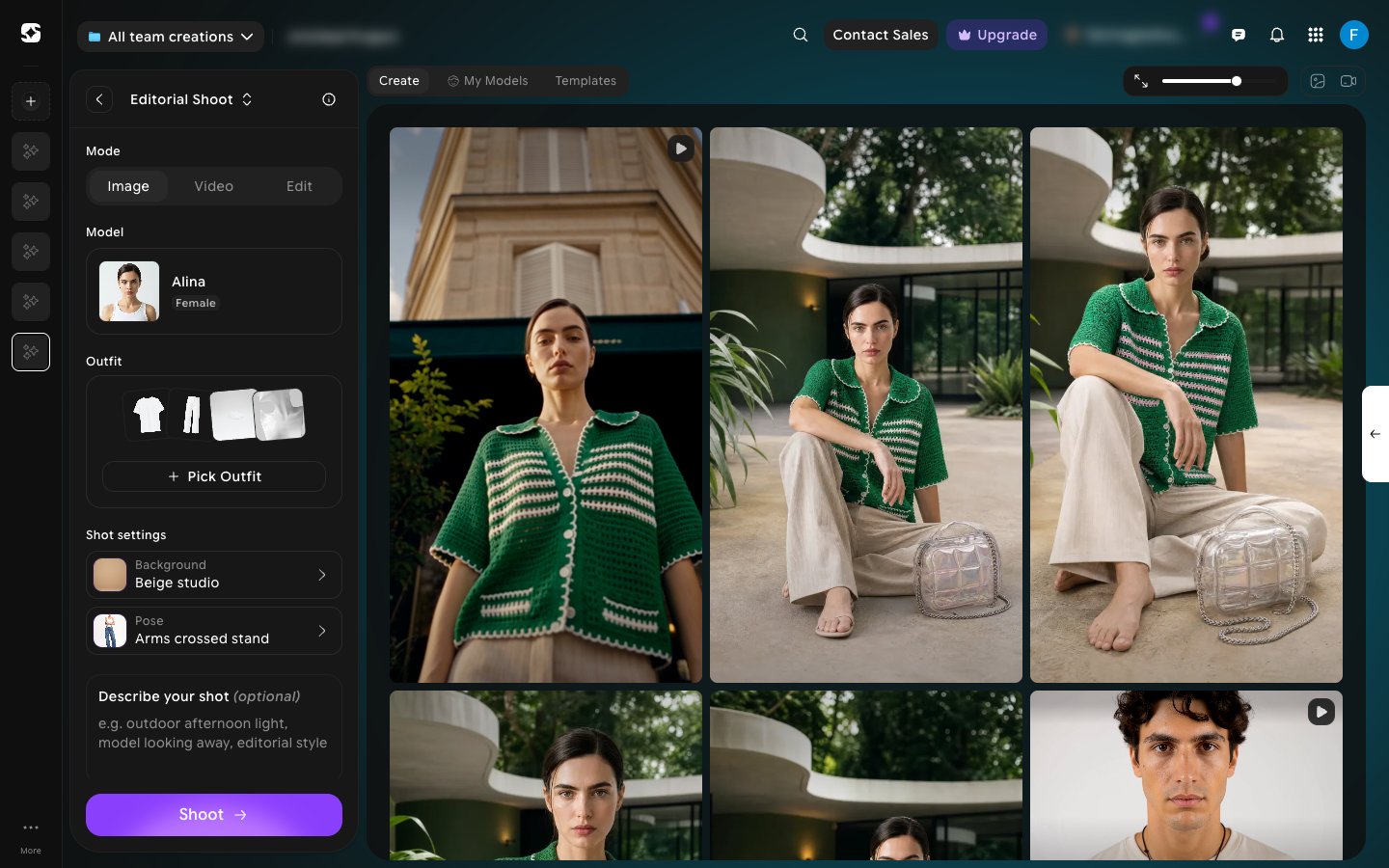This screenshot has width=1389, height=868.
Task: Switch to the Create tab
Action: (399, 81)
